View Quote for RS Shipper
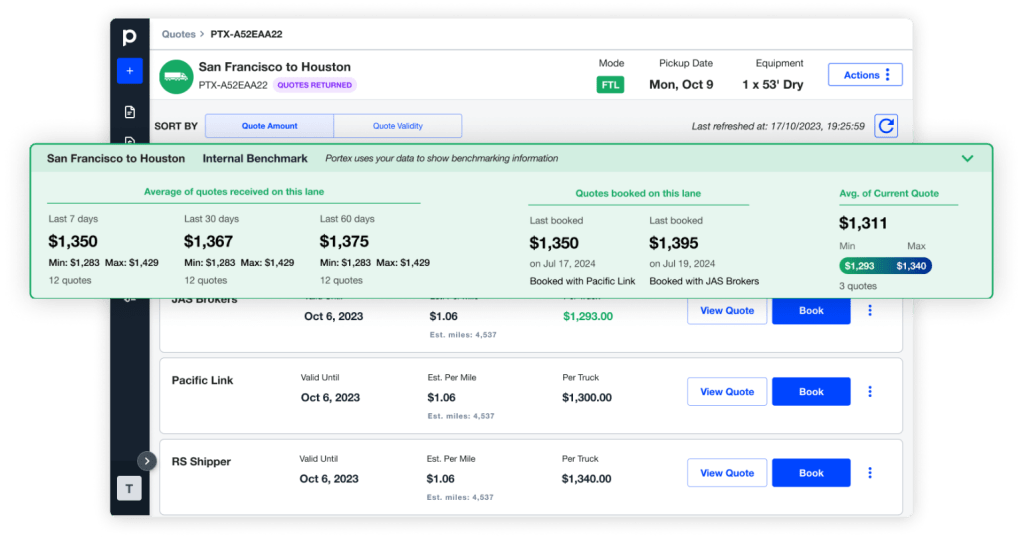This screenshot has height=538, width=1023. 727,473
